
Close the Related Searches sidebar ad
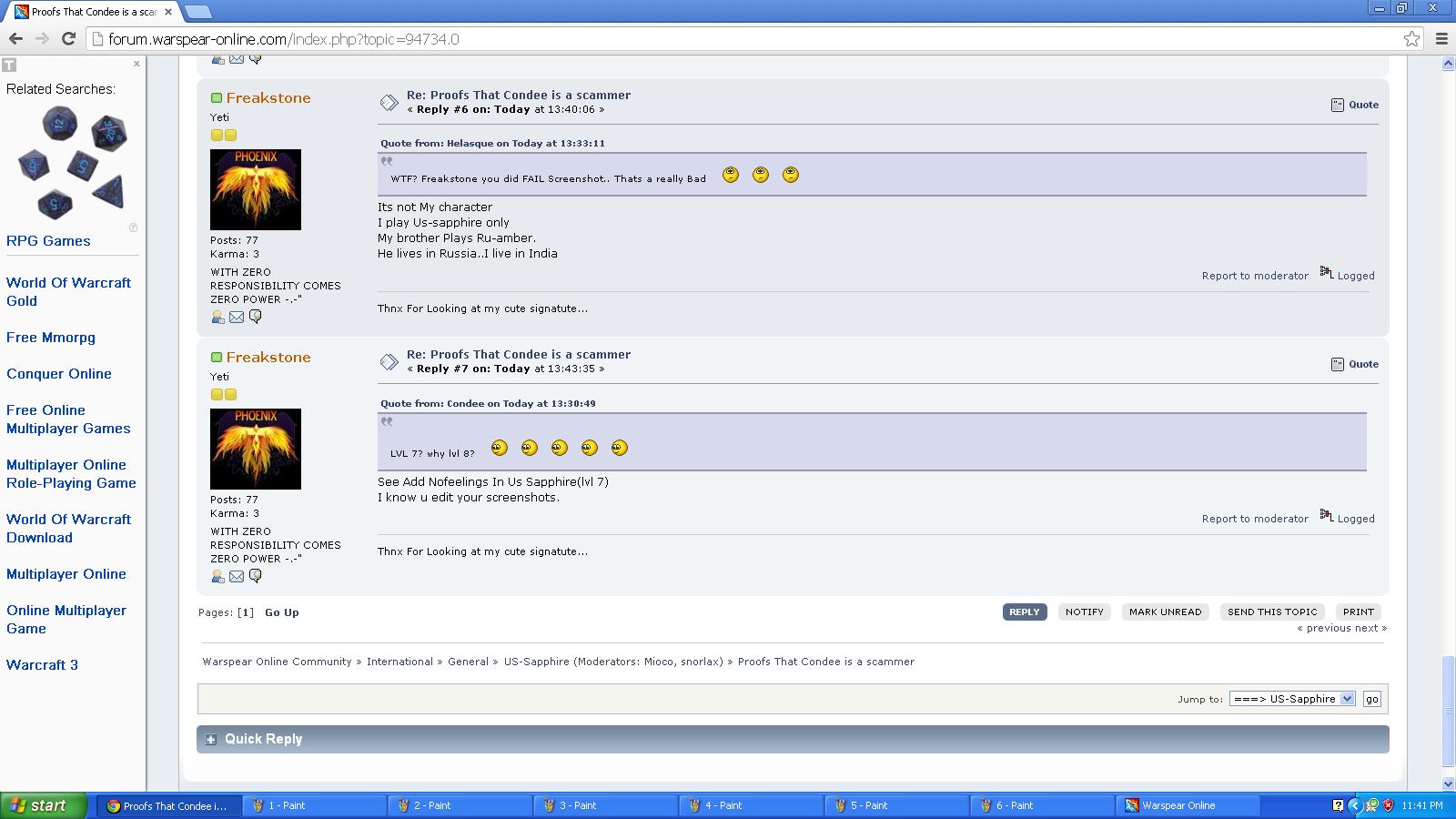point(136,64)
